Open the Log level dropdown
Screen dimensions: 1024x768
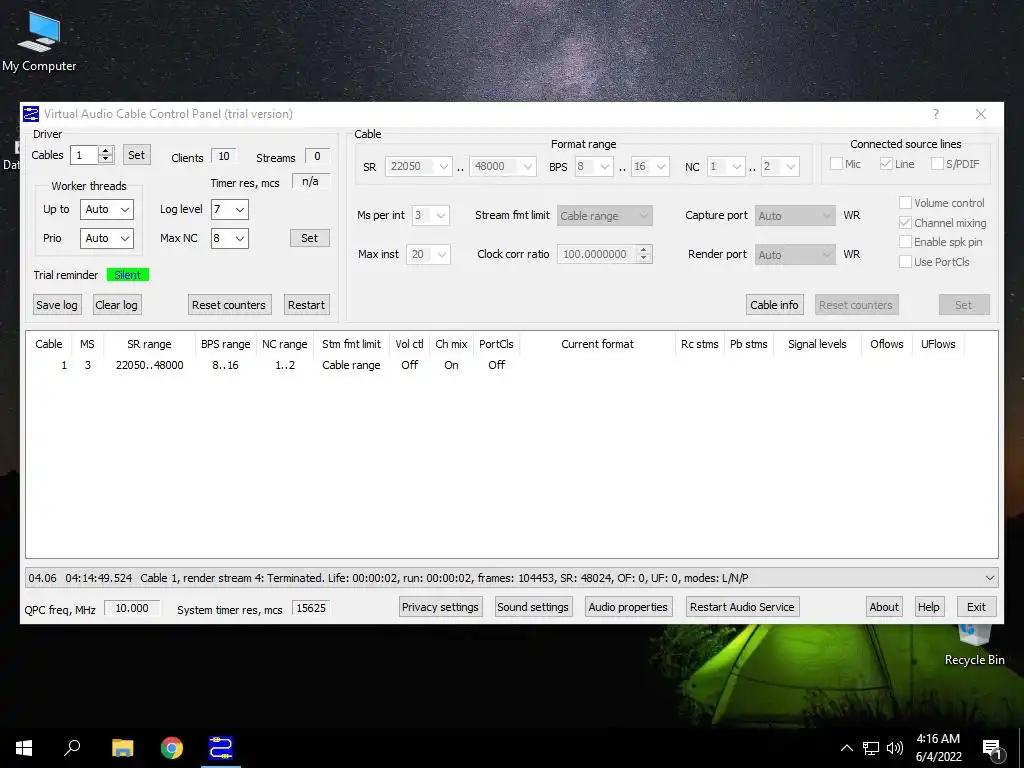[x=229, y=209]
